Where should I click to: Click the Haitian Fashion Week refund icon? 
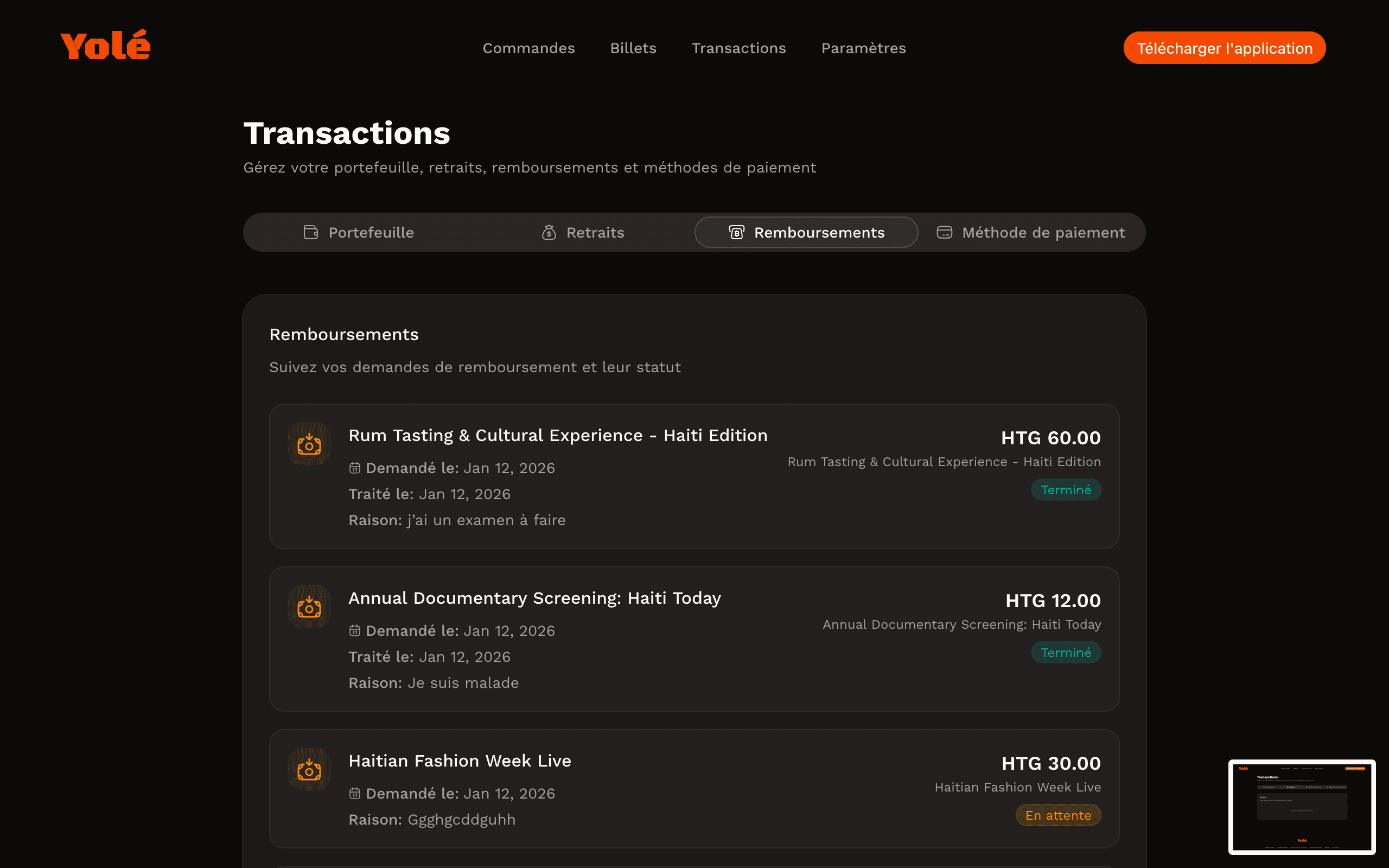(x=309, y=770)
